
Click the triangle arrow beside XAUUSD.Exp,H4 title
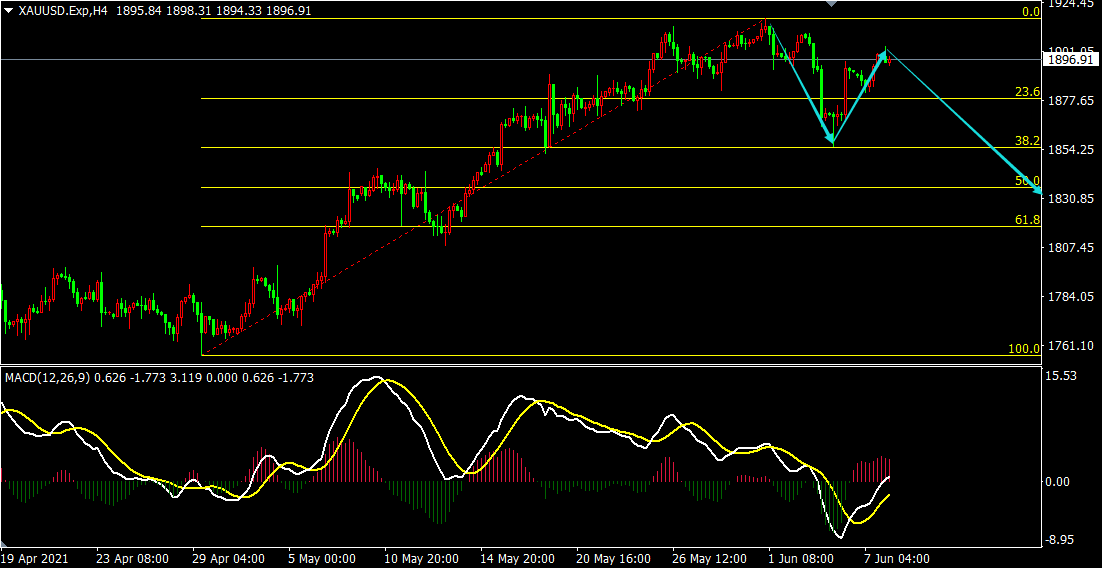pyautogui.click(x=8, y=10)
